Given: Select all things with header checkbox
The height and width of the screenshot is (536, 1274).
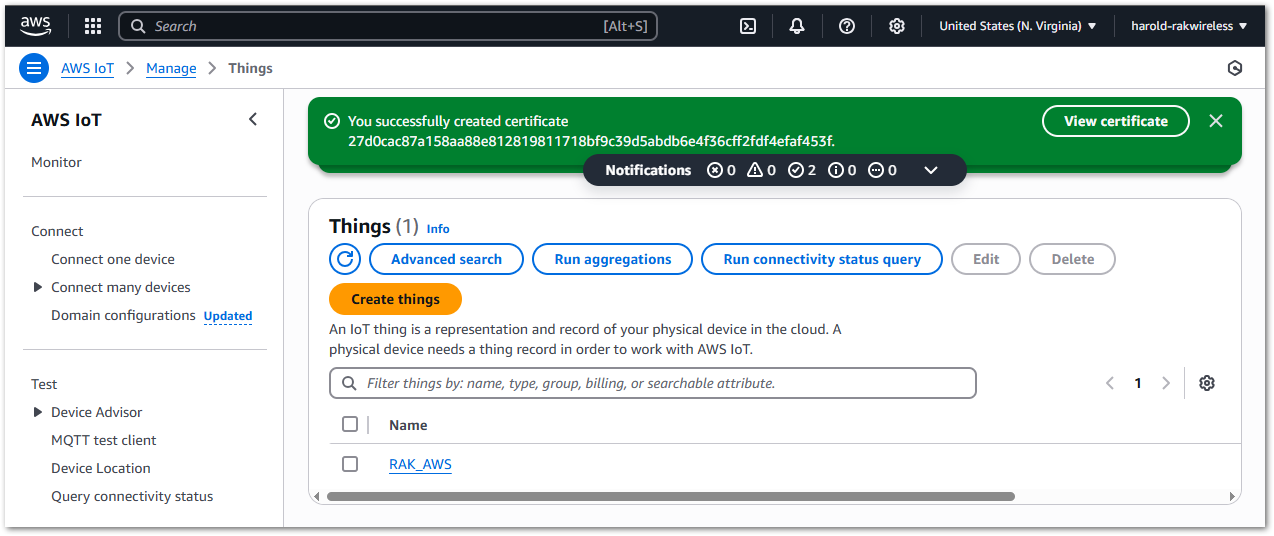Looking at the screenshot, I should tap(350, 424).
